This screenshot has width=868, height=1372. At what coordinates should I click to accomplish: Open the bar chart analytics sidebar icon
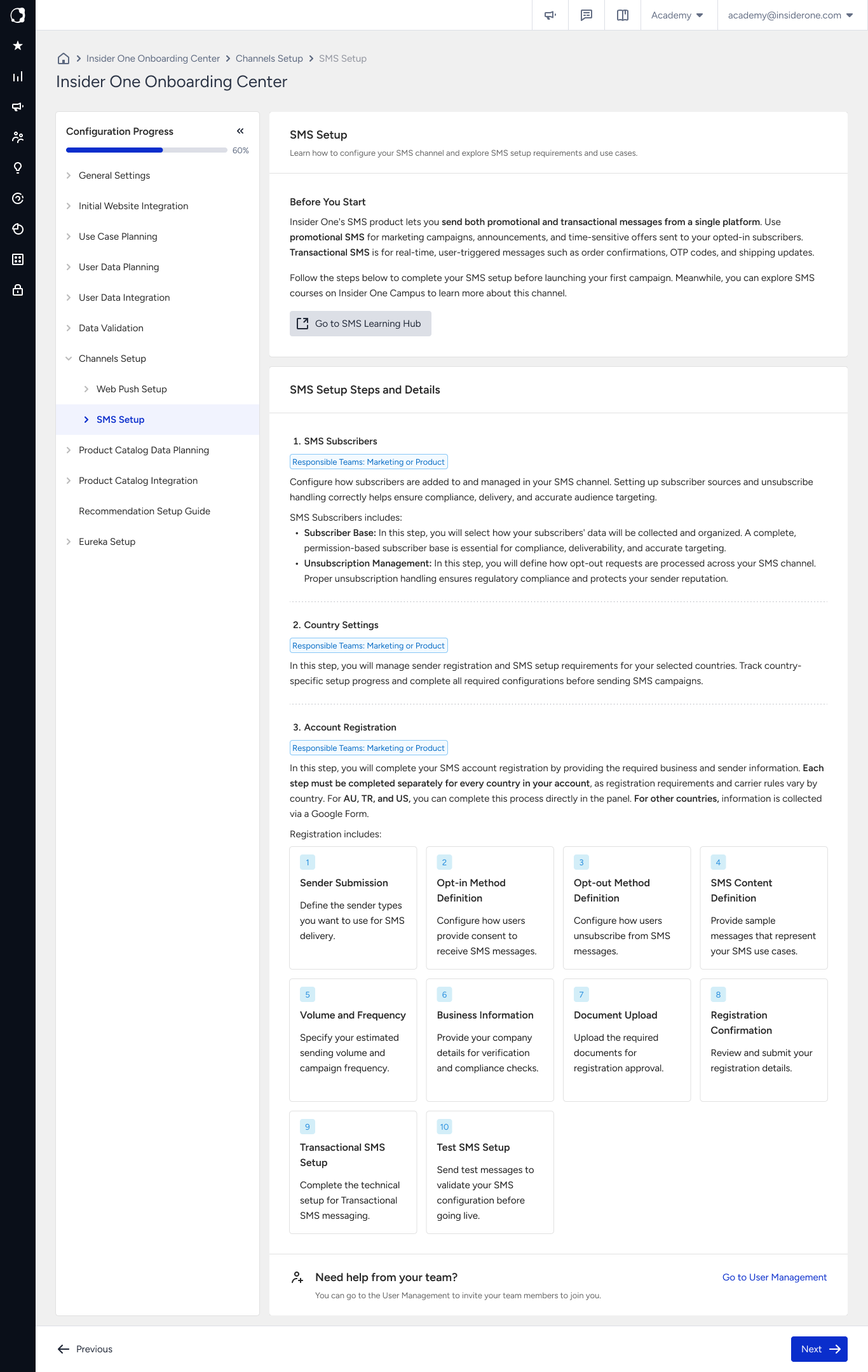pos(18,76)
